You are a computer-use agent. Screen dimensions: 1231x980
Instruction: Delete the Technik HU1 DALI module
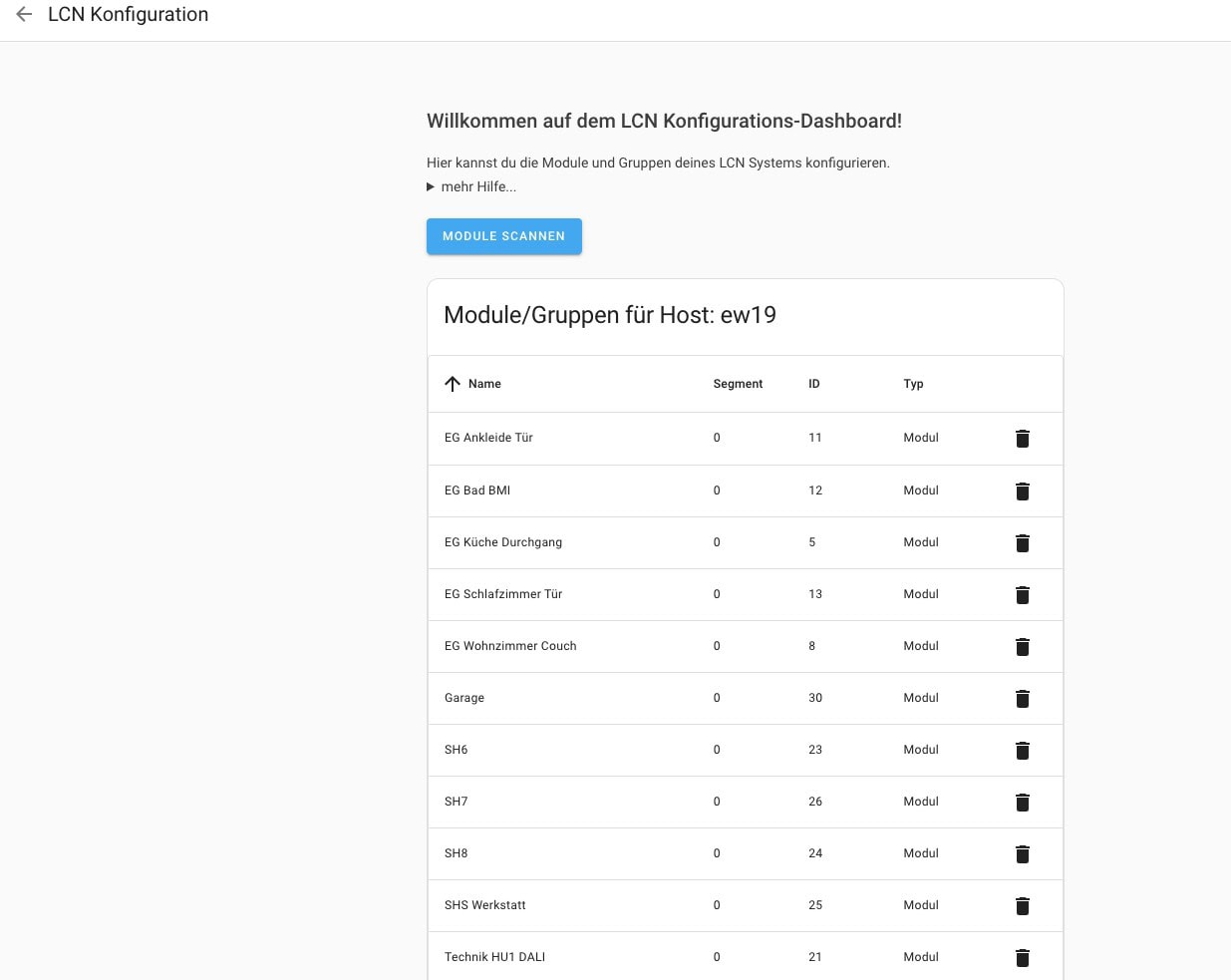tap(1022, 958)
